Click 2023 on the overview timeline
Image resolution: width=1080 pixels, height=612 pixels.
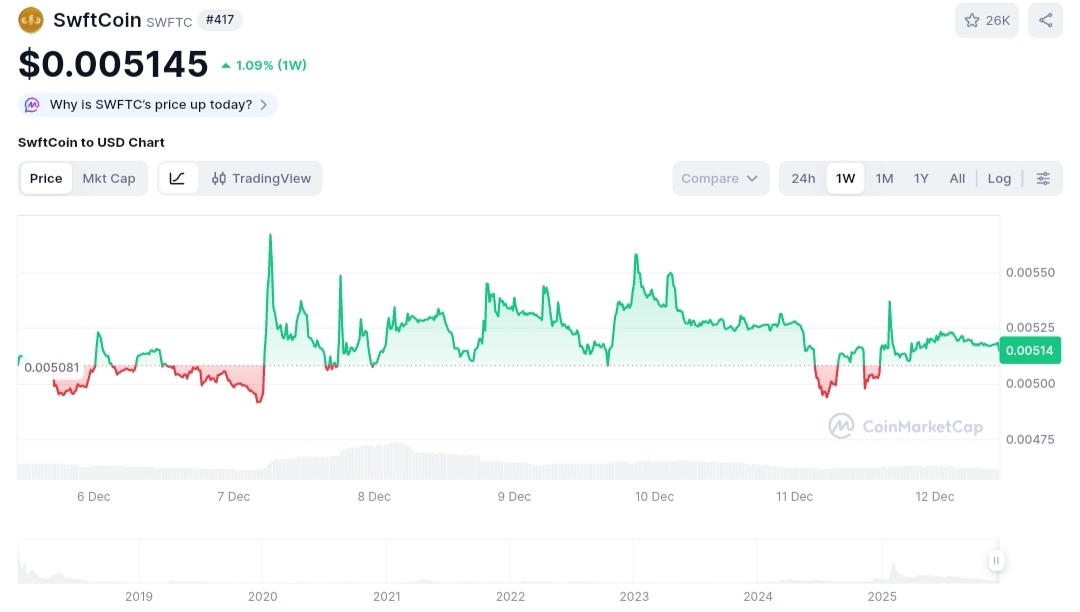[x=634, y=596]
